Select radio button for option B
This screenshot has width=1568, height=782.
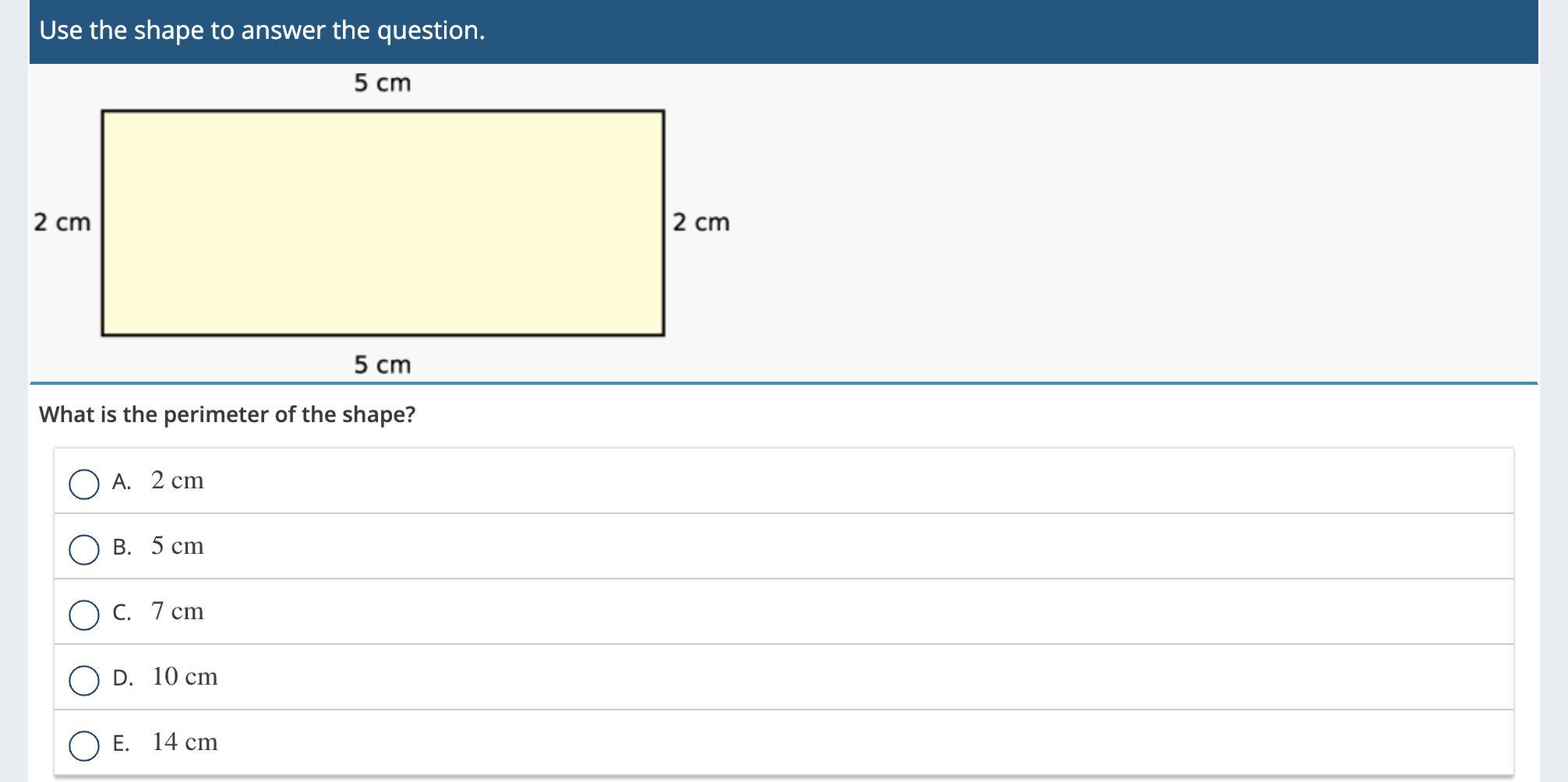coord(84,549)
